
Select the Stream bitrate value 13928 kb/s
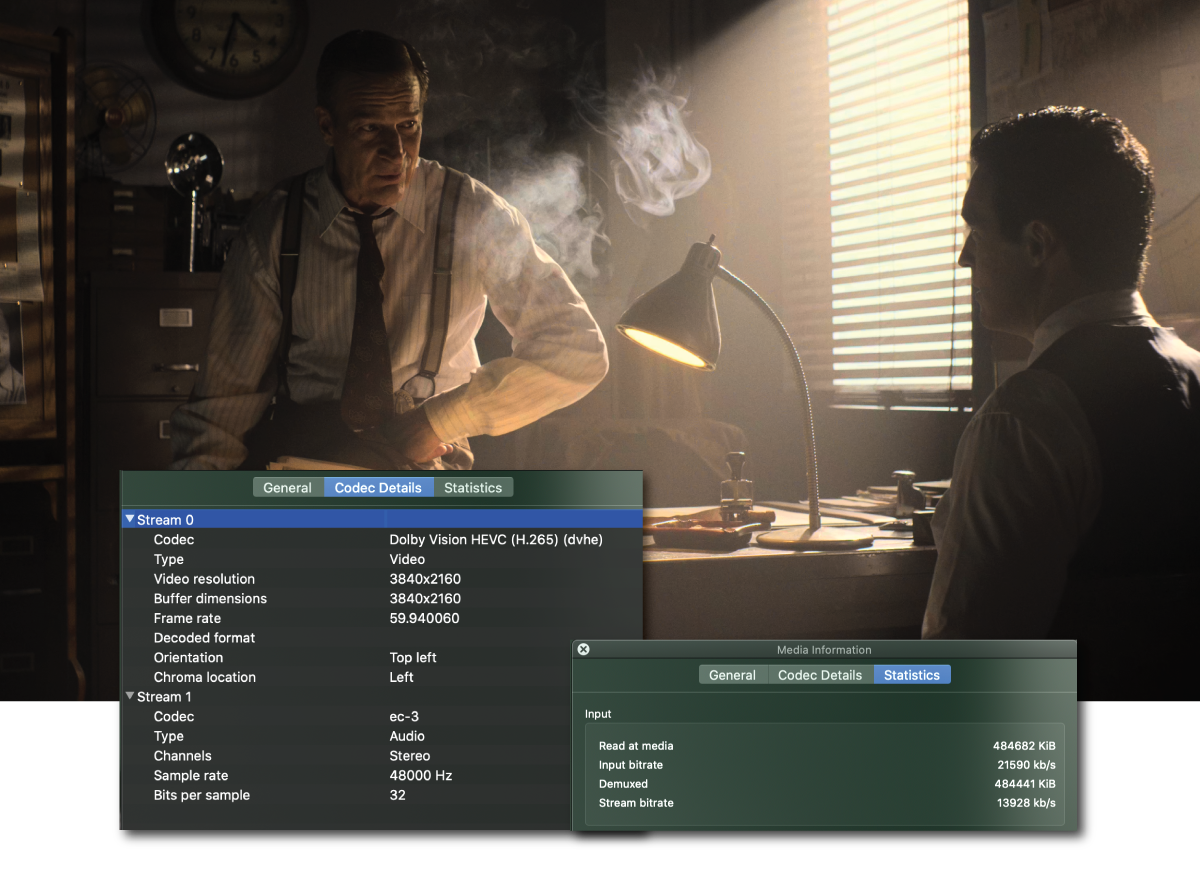point(1027,803)
